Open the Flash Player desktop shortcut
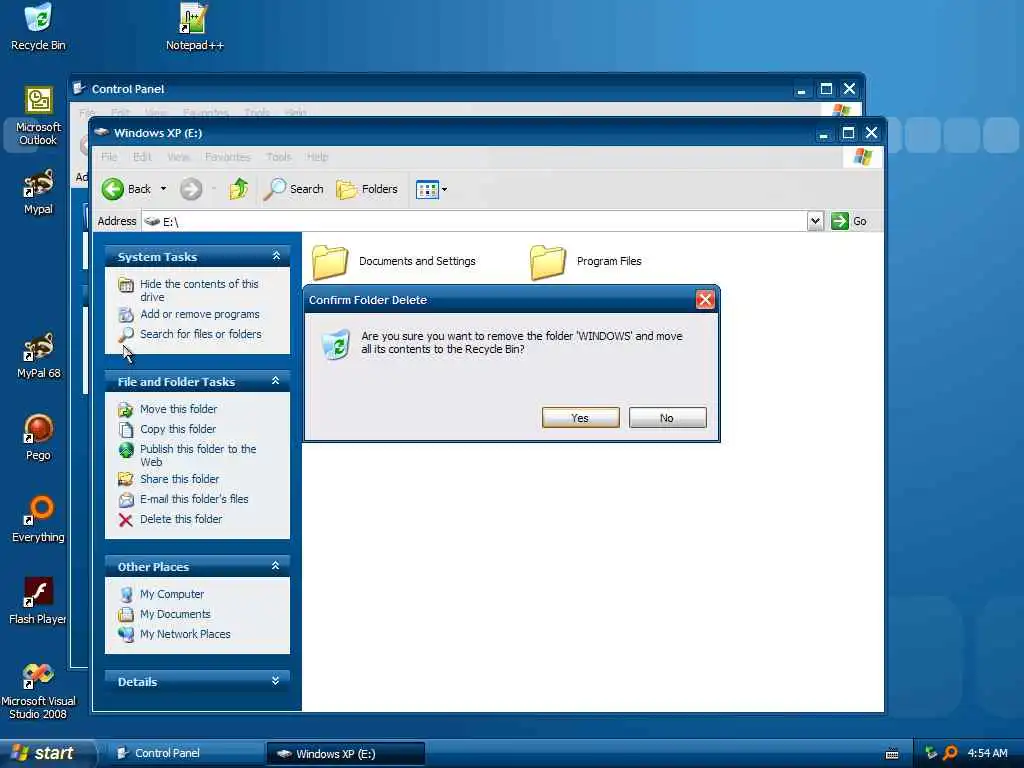The height and width of the screenshot is (768, 1024). [38, 601]
